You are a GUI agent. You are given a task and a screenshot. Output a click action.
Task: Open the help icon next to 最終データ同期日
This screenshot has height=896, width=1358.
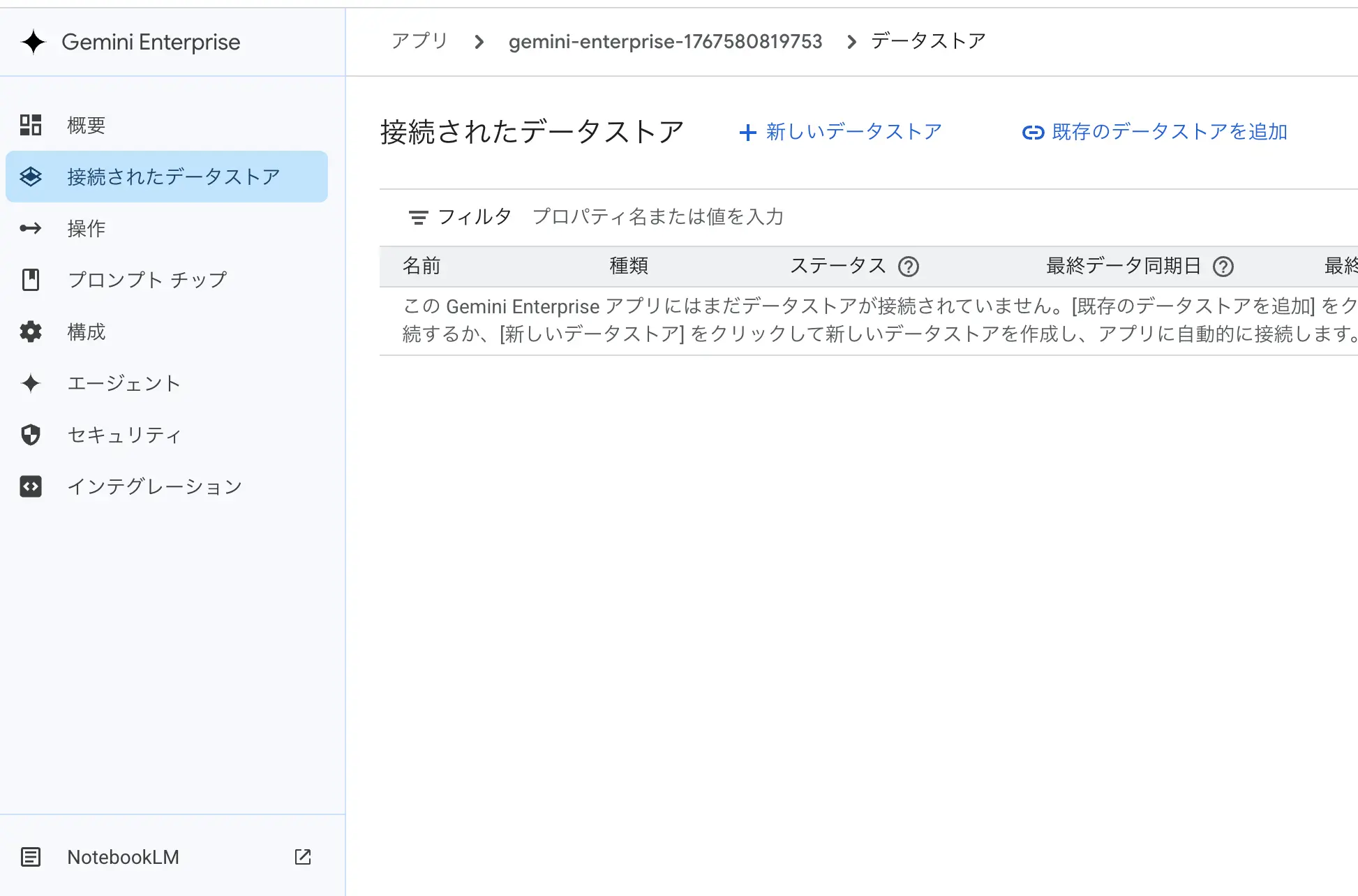pyautogui.click(x=1223, y=267)
